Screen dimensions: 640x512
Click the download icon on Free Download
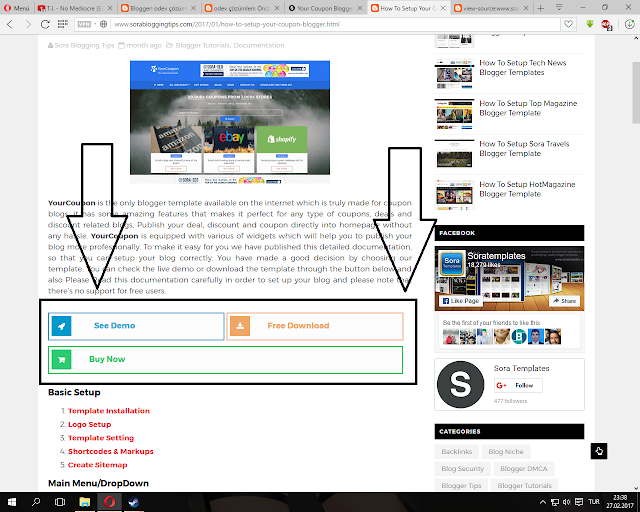(x=240, y=326)
